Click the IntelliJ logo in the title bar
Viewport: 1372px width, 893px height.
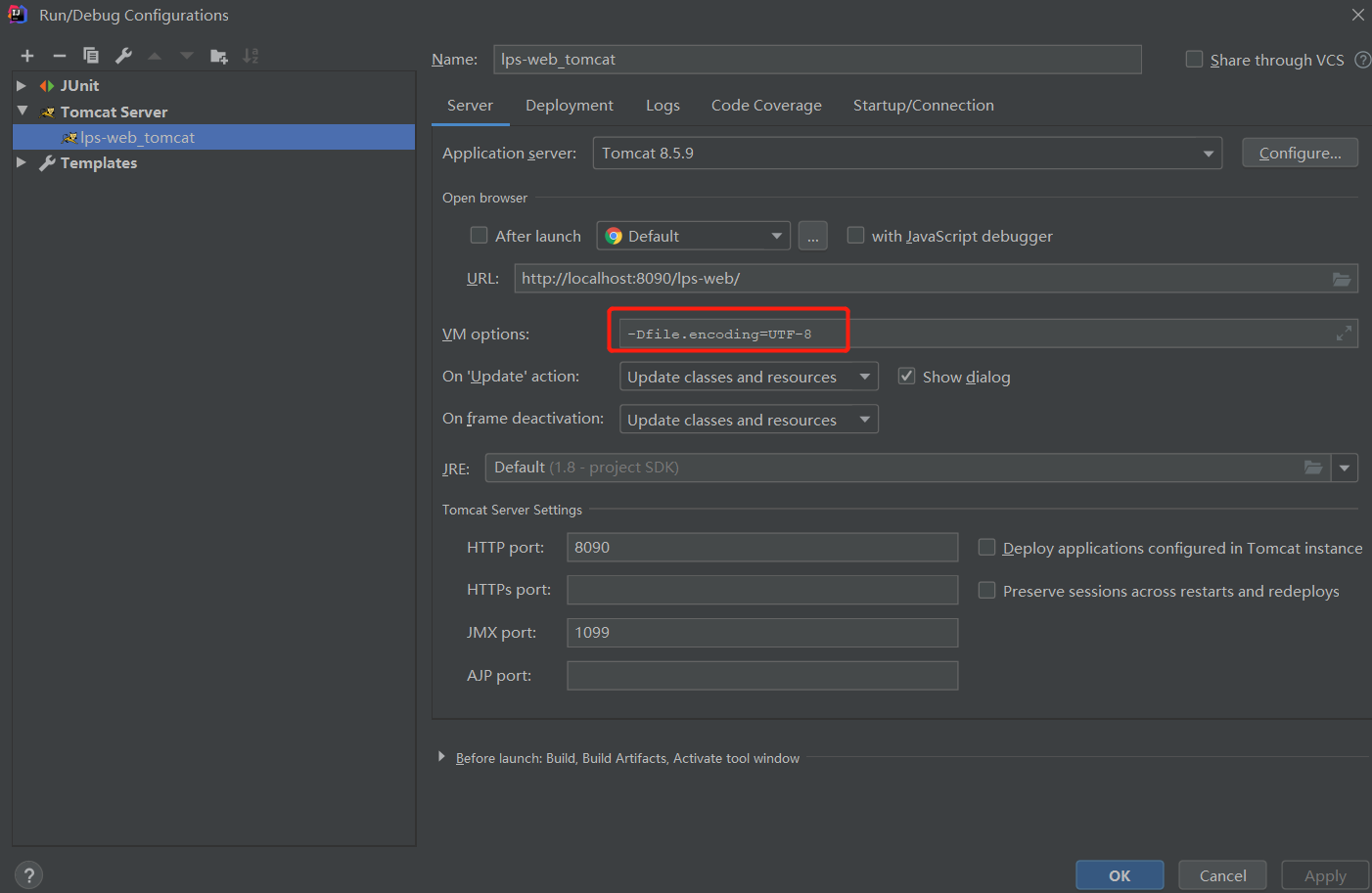click(18, 15)
